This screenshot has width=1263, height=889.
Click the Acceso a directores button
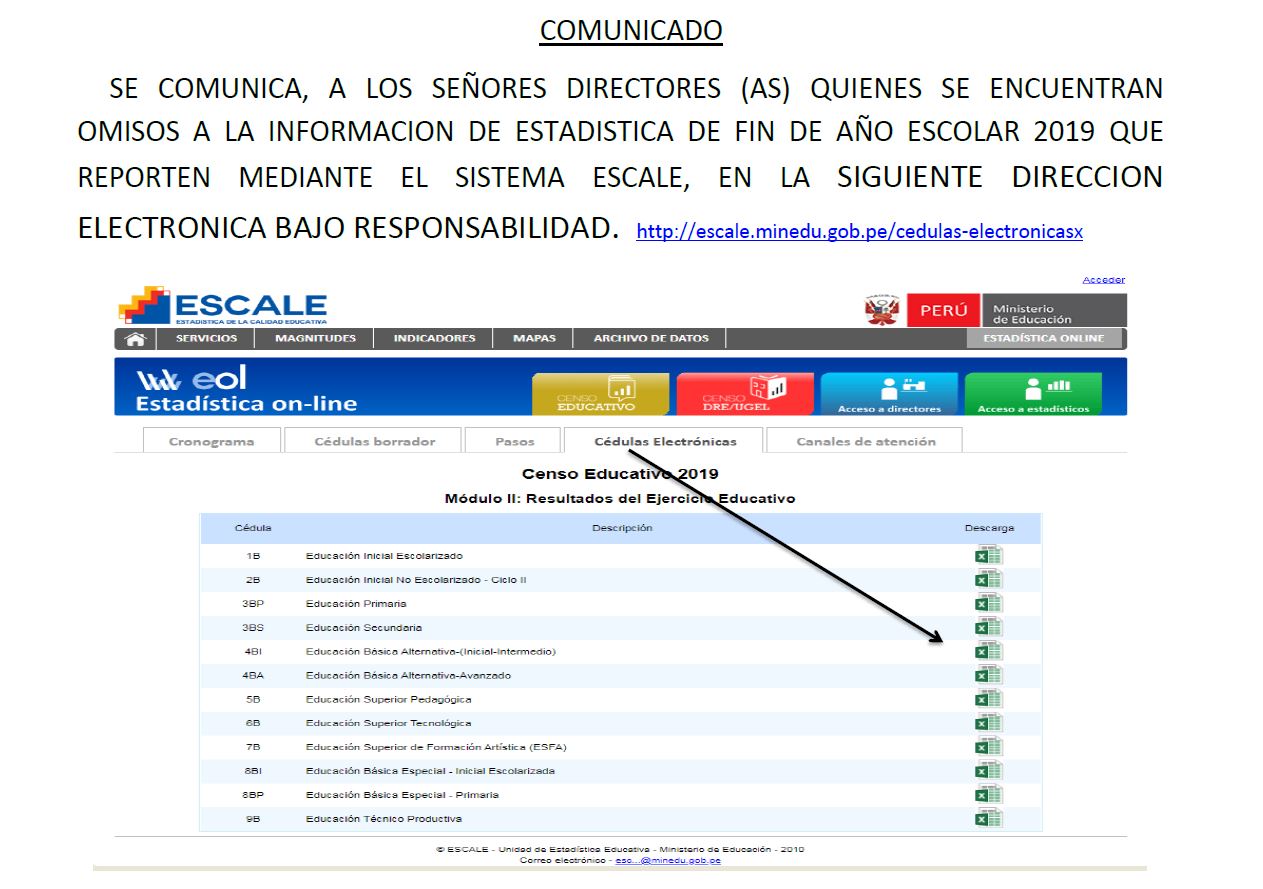889,394
